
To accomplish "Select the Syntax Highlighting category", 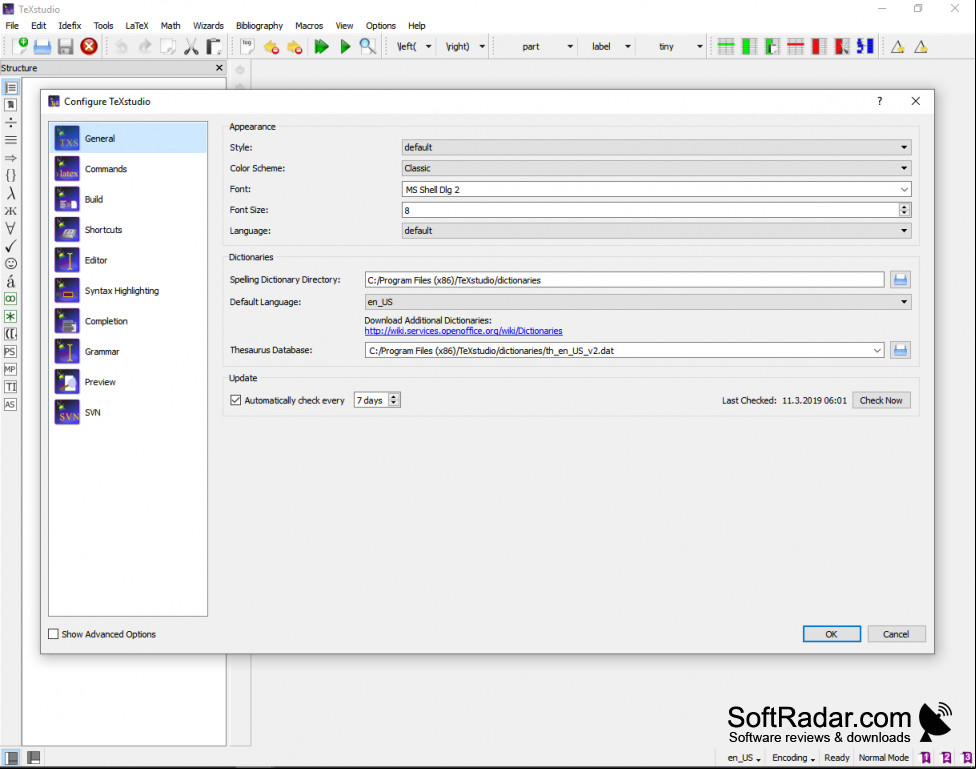I will [128, 291].
